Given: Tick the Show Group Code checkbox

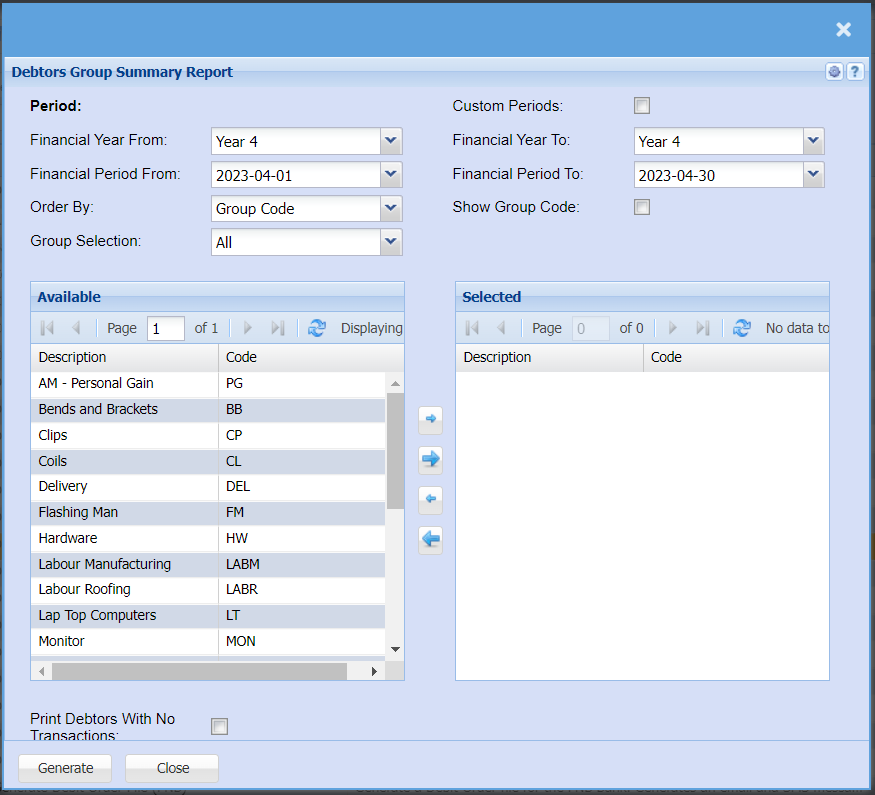Looking at the screenshot, I should point(642,207).
